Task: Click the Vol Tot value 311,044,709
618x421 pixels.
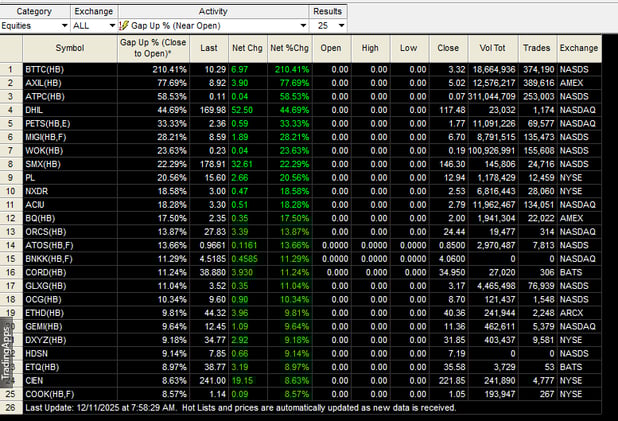Action: 491,97
